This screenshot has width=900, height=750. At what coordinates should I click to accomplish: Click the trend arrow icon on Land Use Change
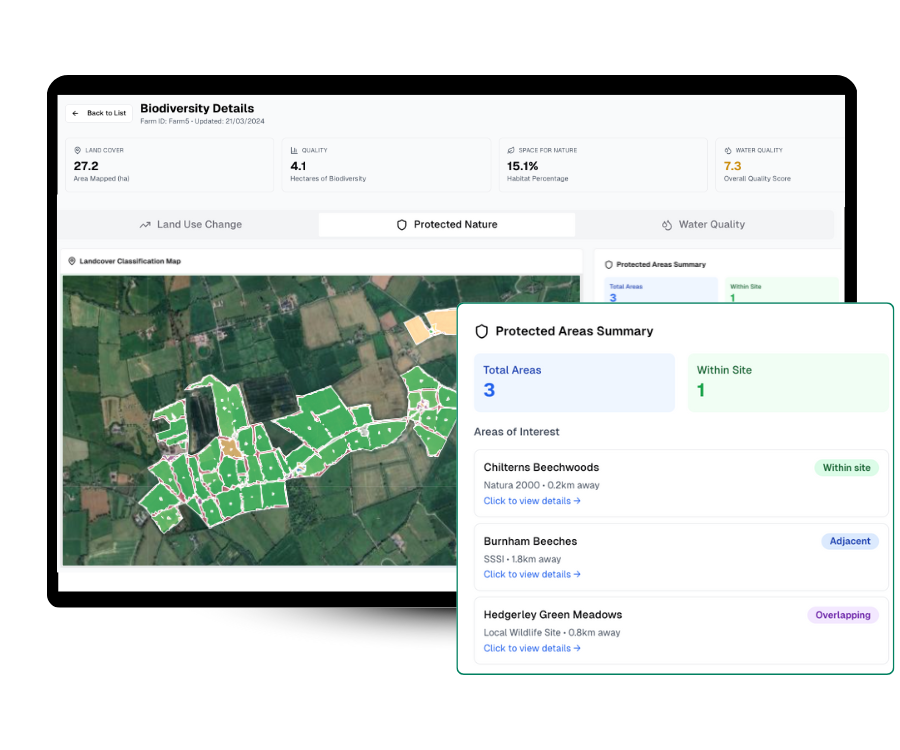(145, 225)
